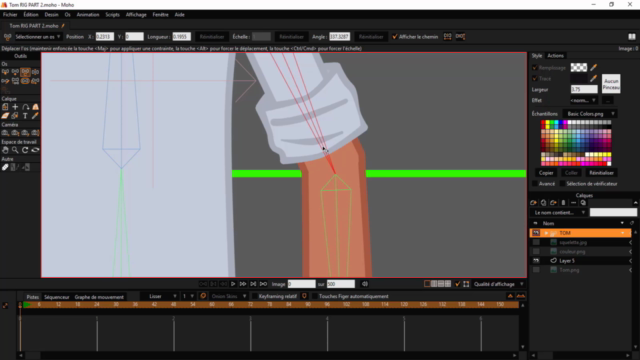Switch to Graphe de mouvement tab

(99, 297)
